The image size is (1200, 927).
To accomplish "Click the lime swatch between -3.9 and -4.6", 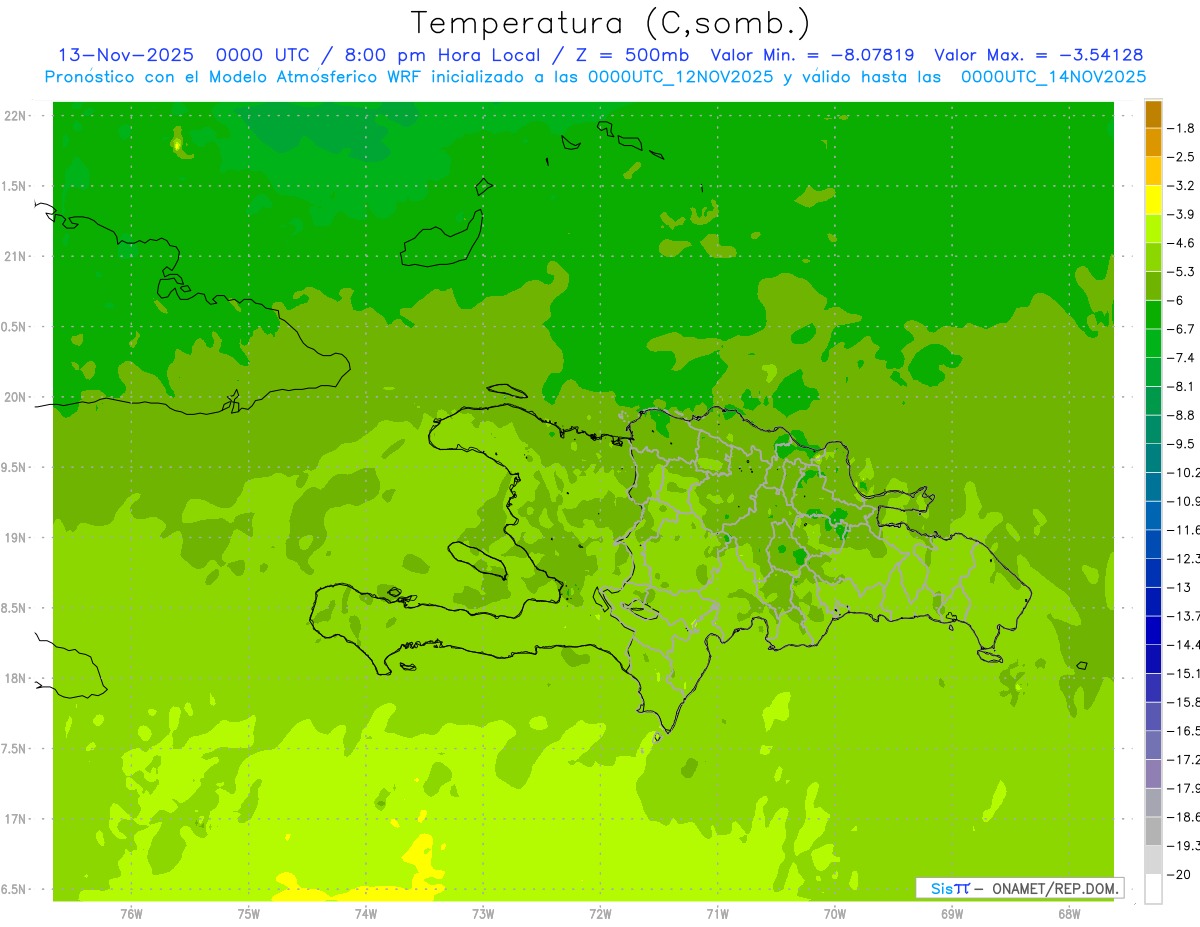I will 1153,229.
